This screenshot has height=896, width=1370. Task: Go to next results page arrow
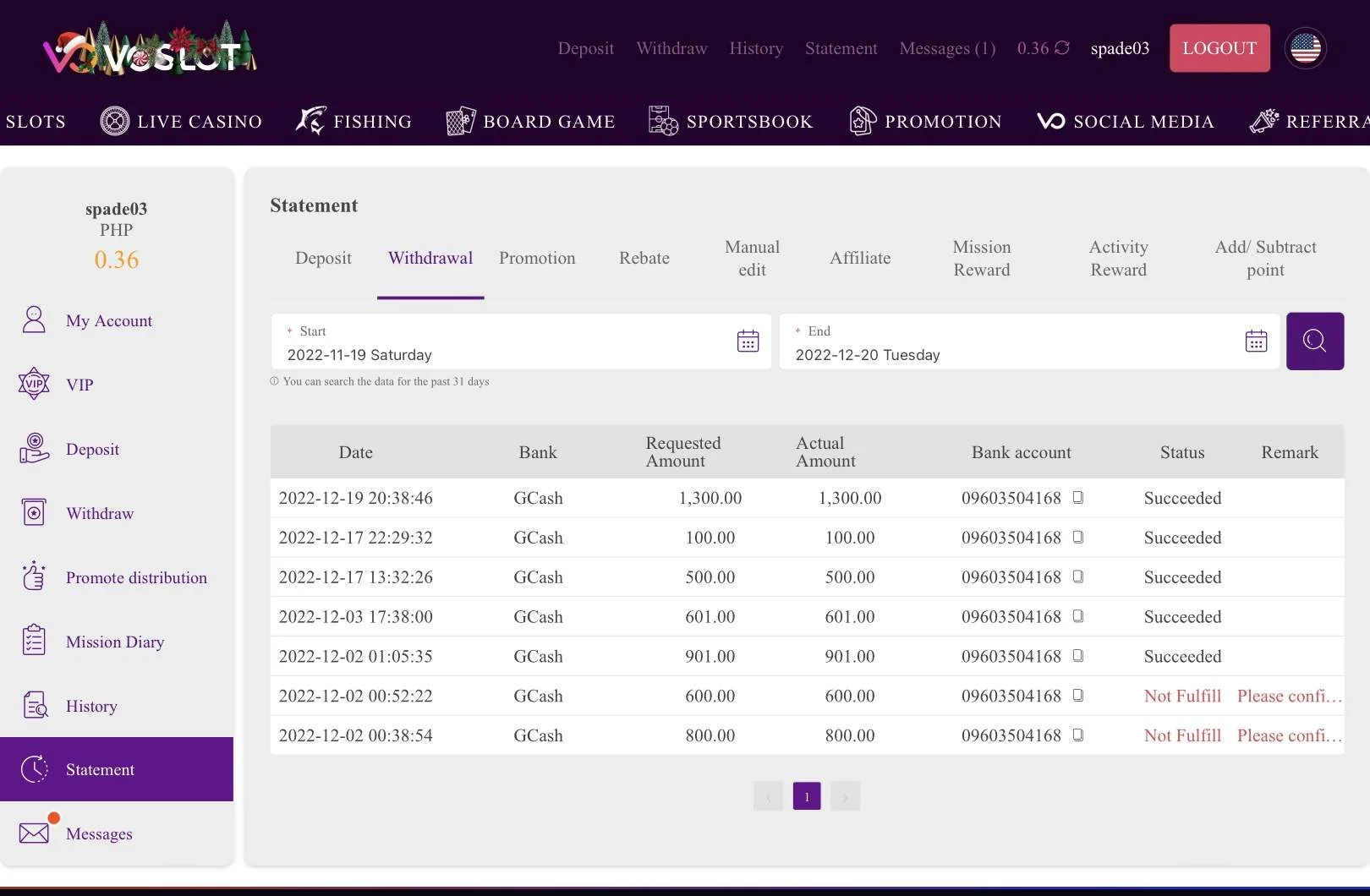[846, 796]
